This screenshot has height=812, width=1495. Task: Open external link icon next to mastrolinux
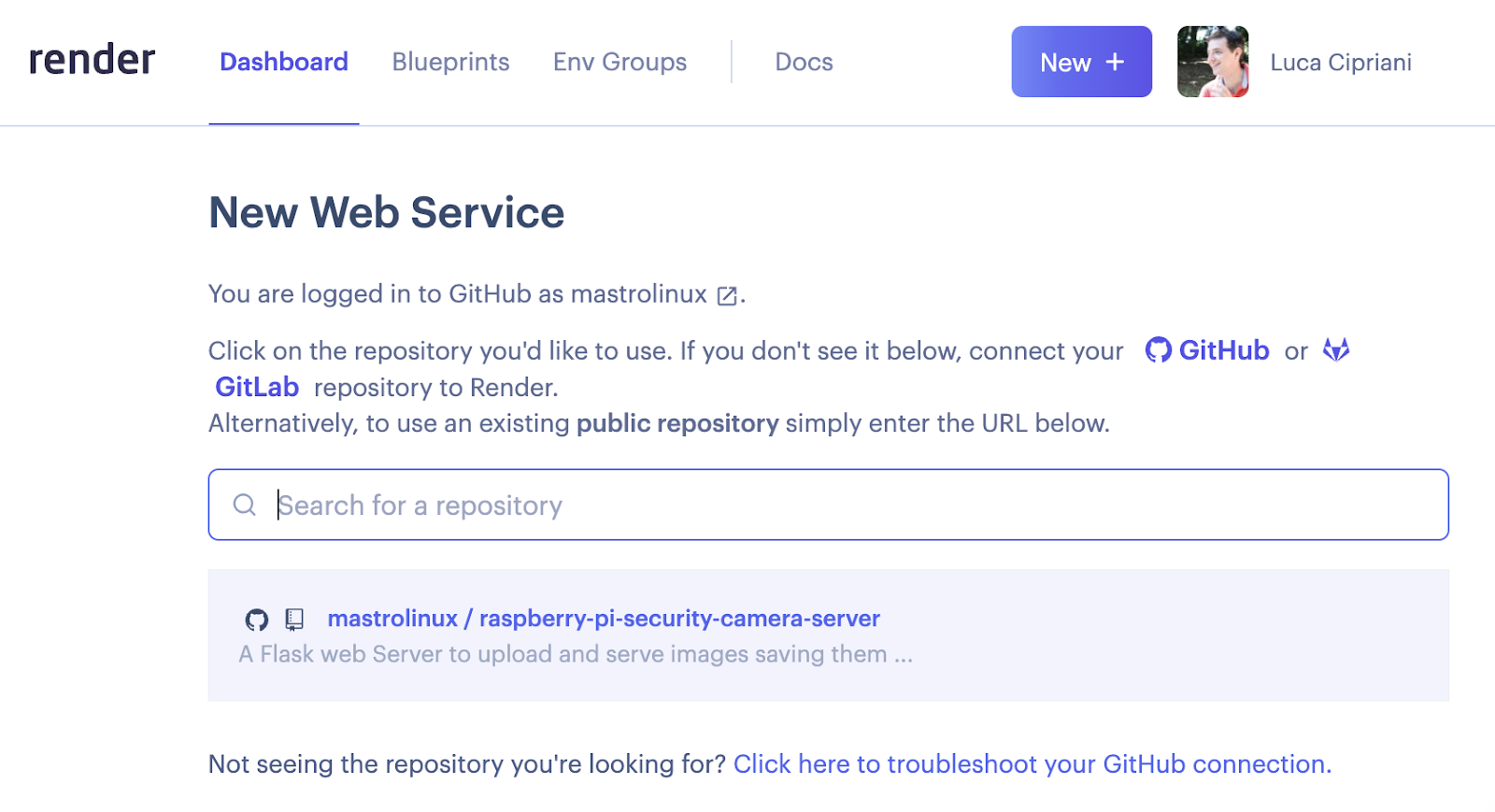(x=727, y=296)
